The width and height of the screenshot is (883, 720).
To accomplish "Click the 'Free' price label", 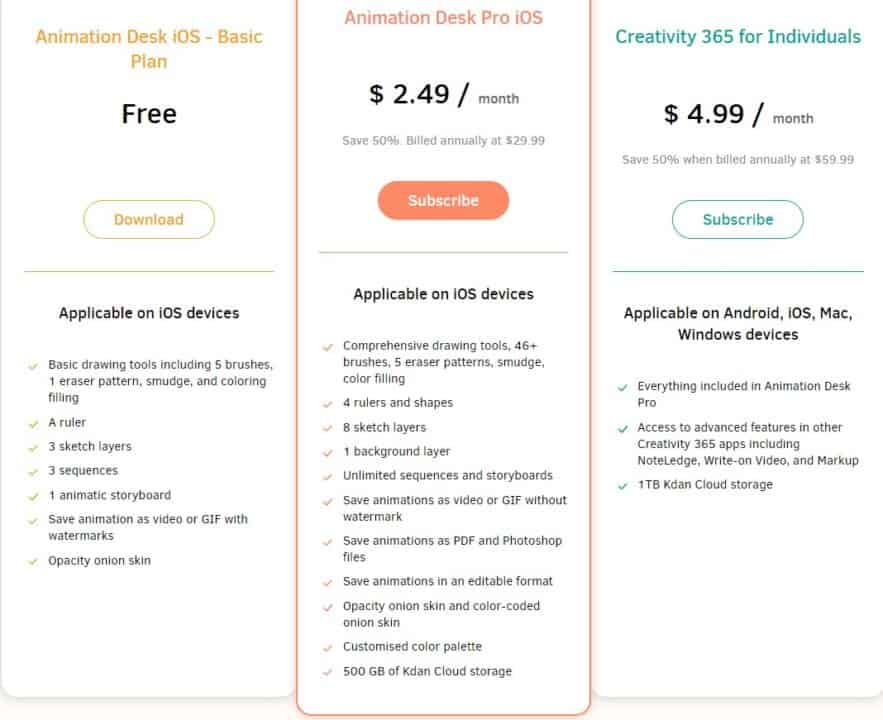I will pyautogui.click(x=148, y=114).
